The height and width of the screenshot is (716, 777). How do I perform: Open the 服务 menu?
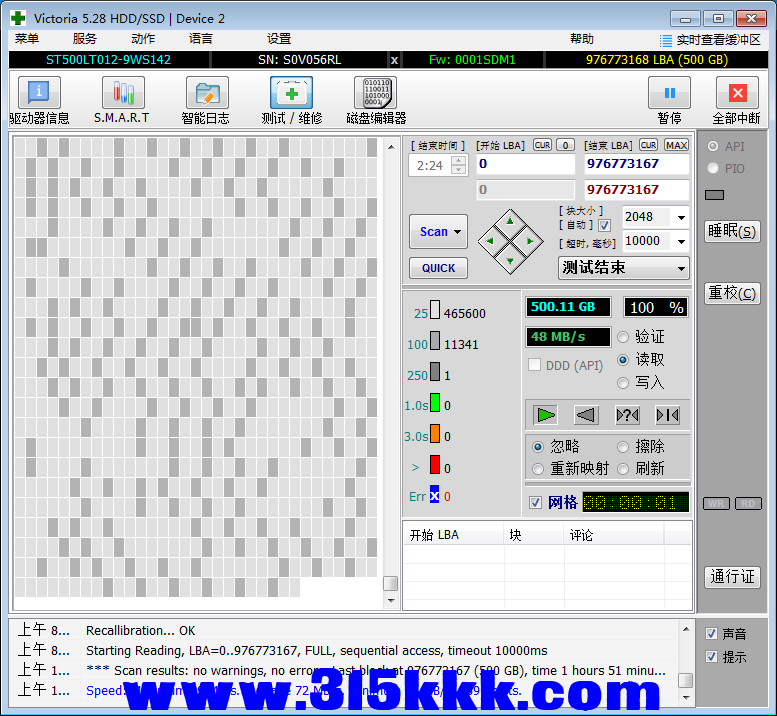(84, 39)
